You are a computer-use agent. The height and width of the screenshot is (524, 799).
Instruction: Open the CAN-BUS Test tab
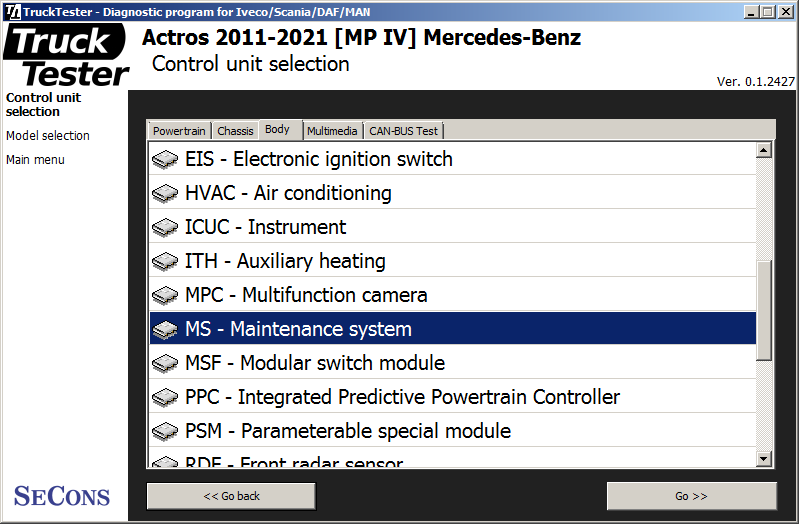[x=403, y=131]
